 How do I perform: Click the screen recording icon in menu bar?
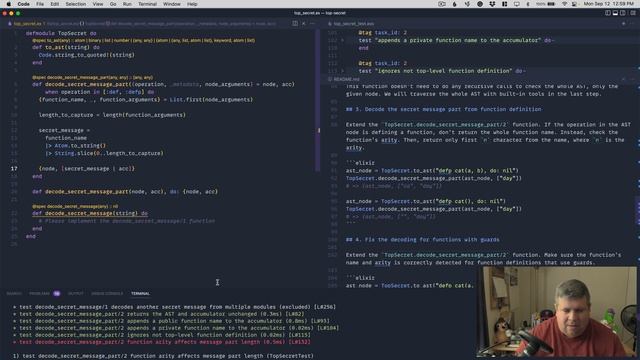[442, 4]
